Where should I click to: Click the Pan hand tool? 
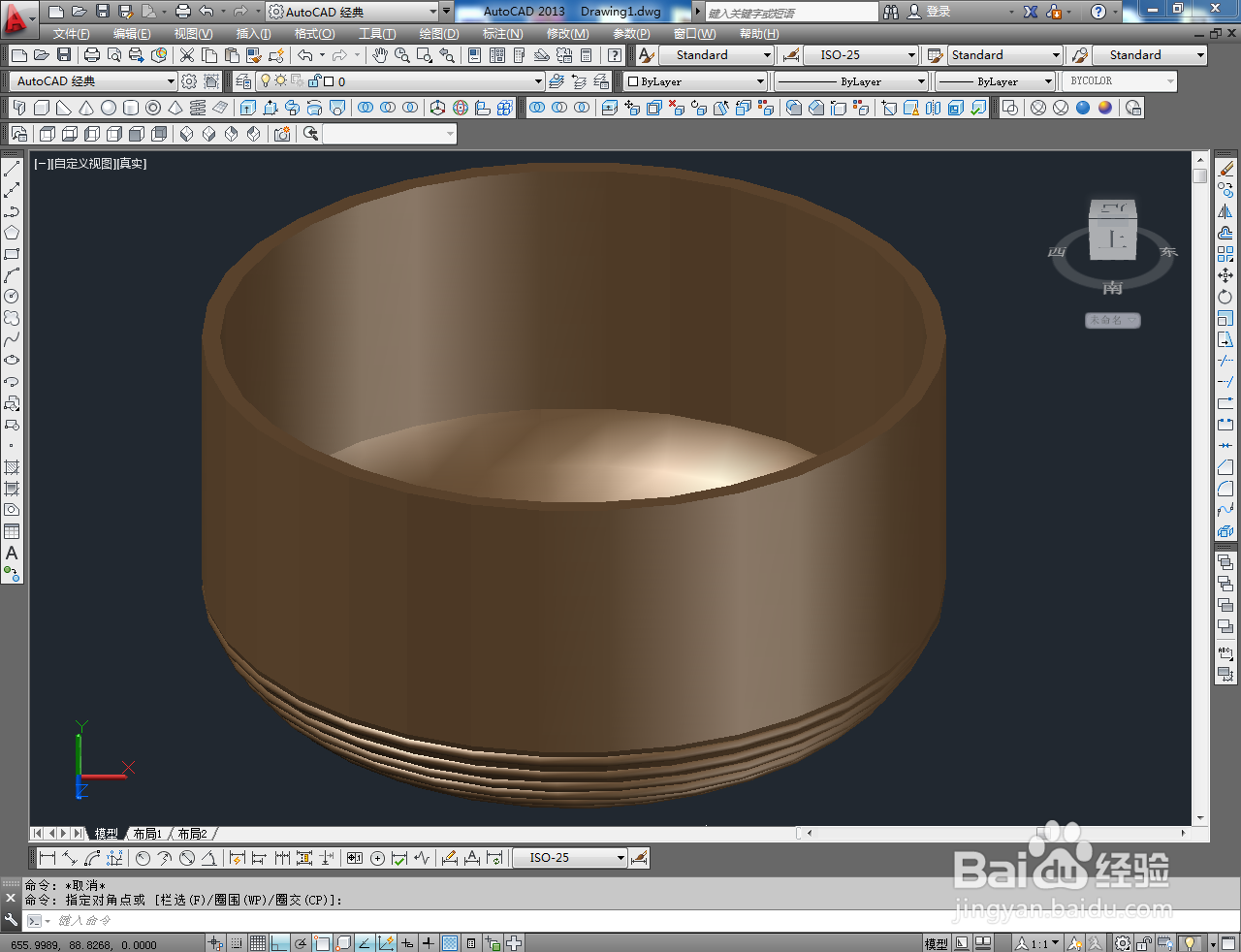click(380, 55)
